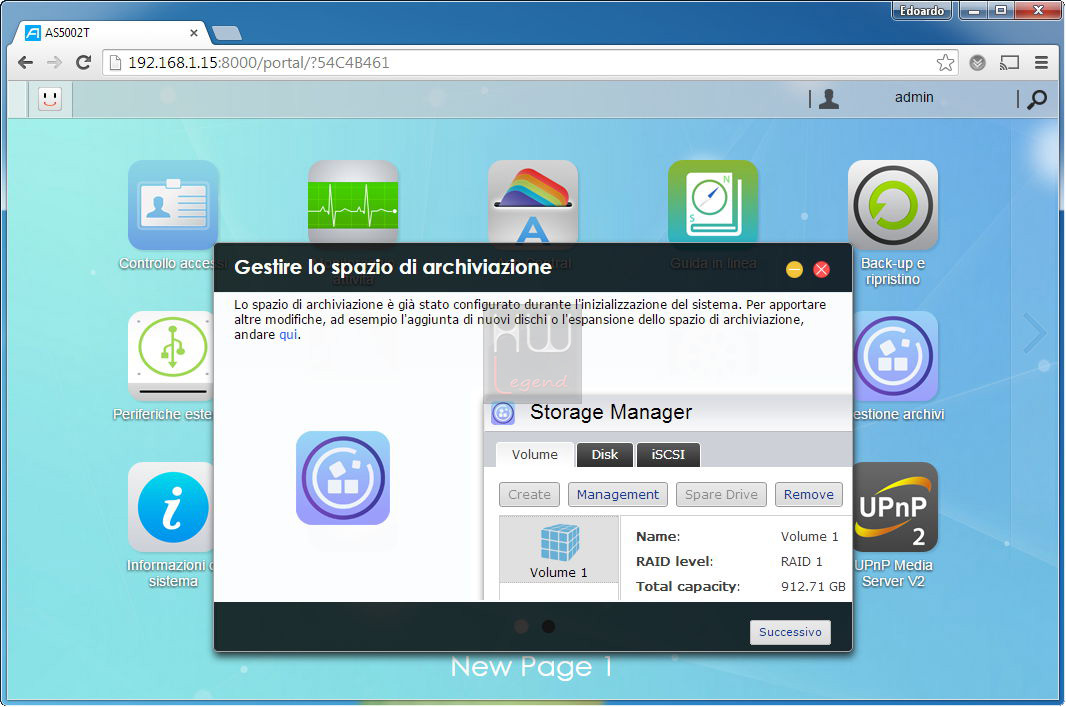The width and height of the screenshot is (1066, 707).
Task: Select the second wizard page dot
Action: pyautogui.click(x=548, y=626)
